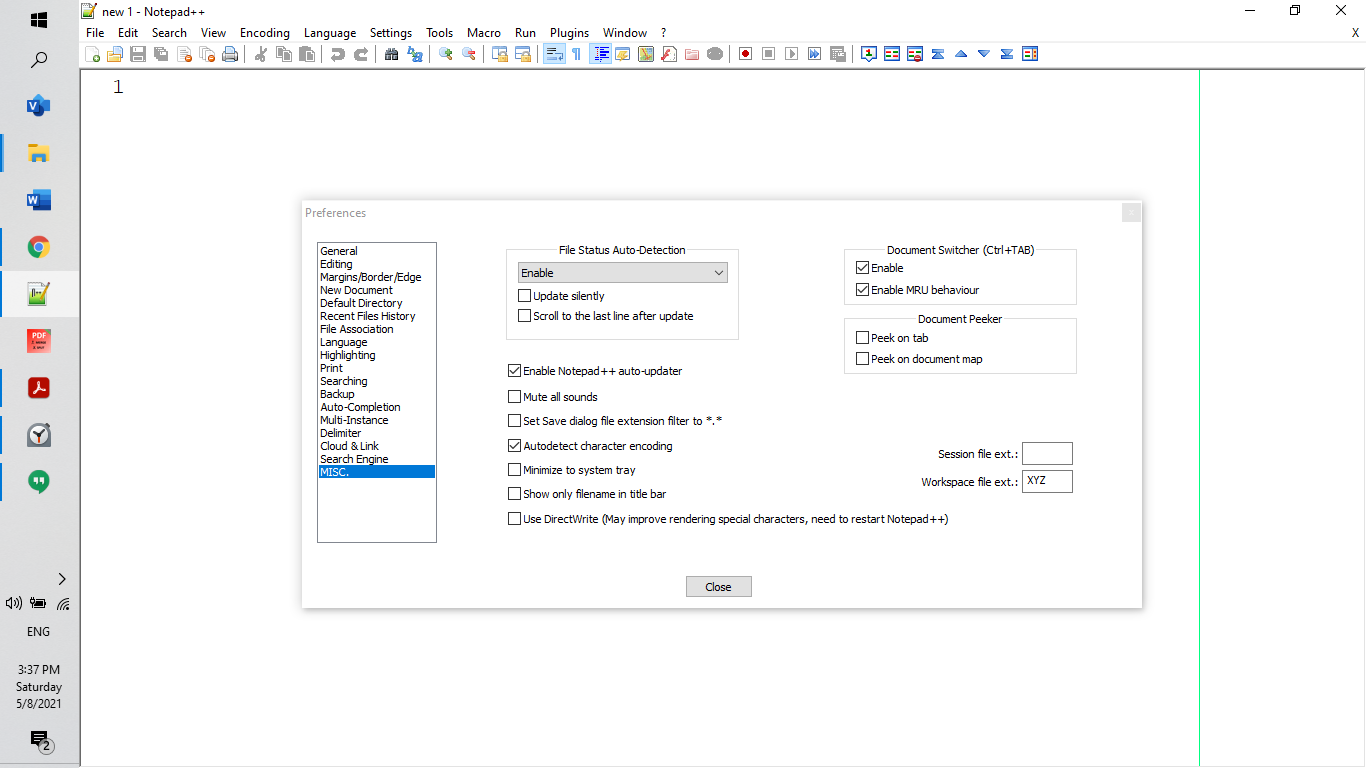Open the Windows Start menu
This screenshot has height=768, width=1366.
pyautogui.click(x=39, y=20)
